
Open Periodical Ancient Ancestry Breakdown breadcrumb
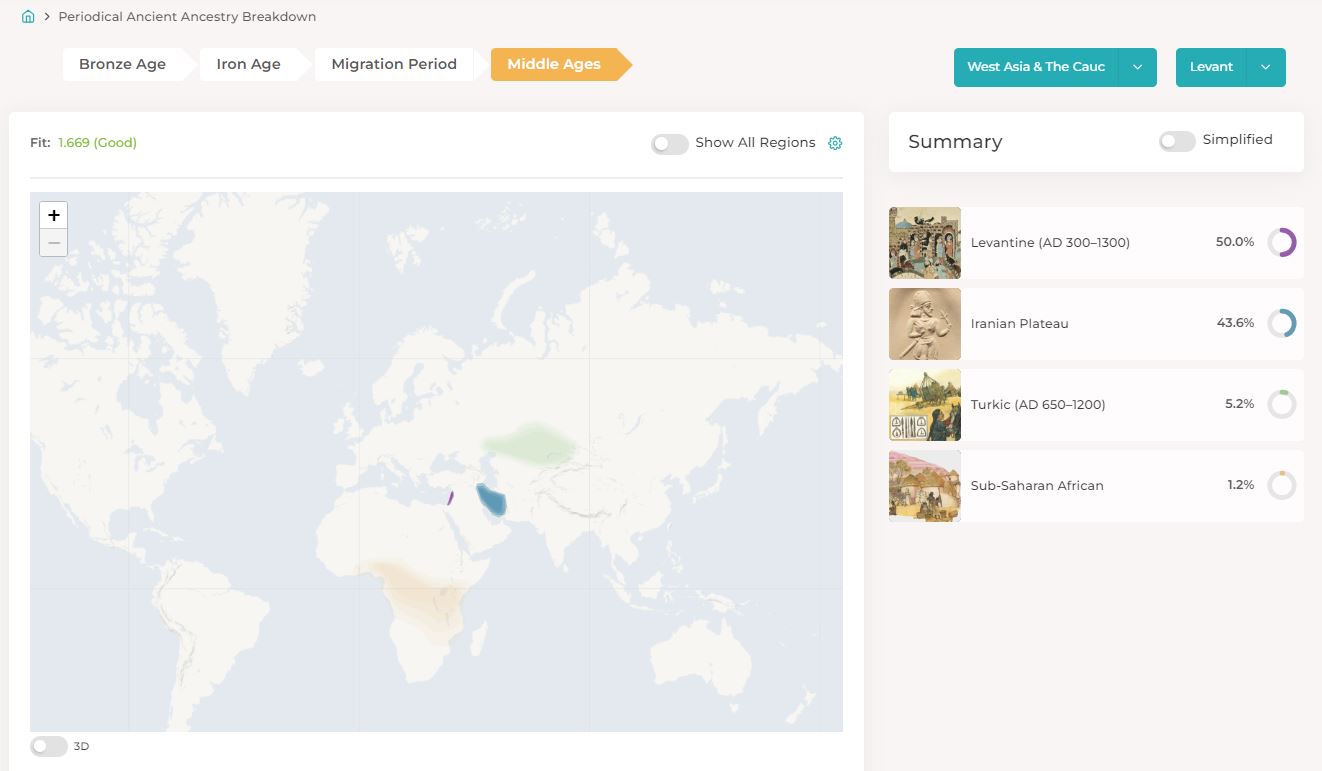point(187,17)
